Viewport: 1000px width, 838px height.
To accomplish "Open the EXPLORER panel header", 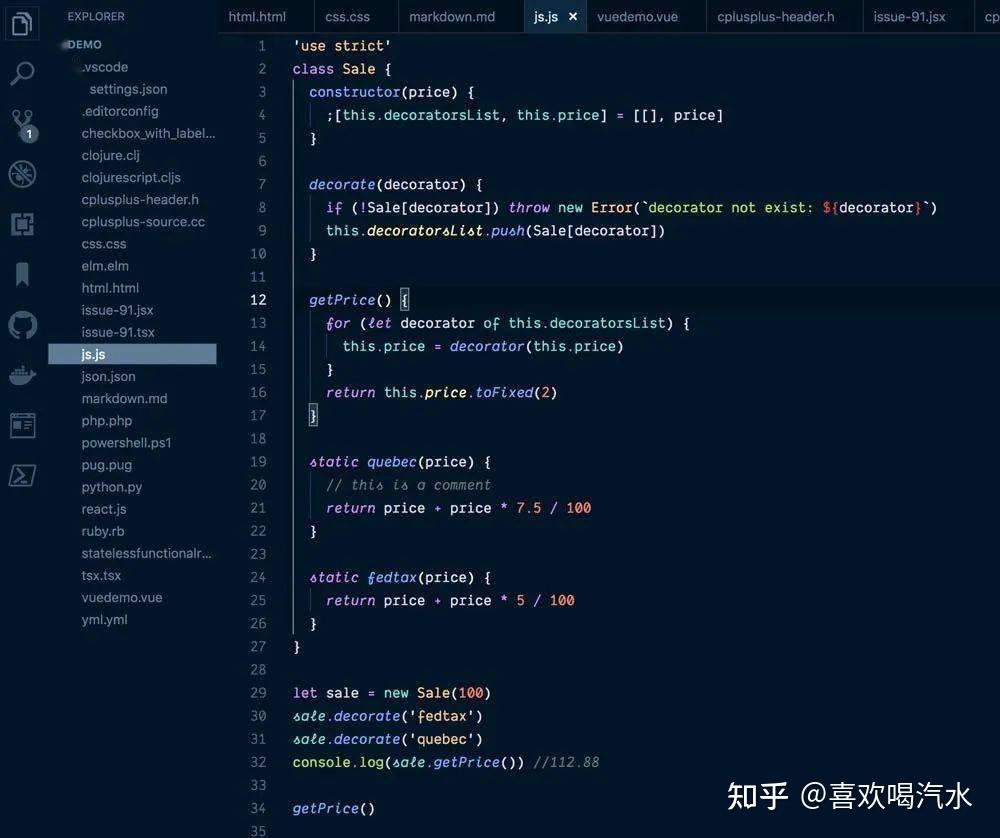I will coord(96,16).
